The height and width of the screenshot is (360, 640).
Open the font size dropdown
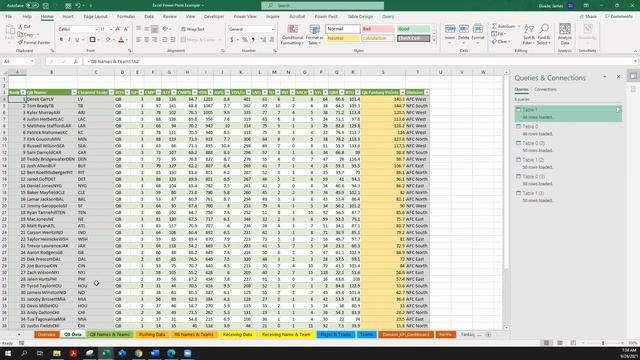[x=111, y=29]
